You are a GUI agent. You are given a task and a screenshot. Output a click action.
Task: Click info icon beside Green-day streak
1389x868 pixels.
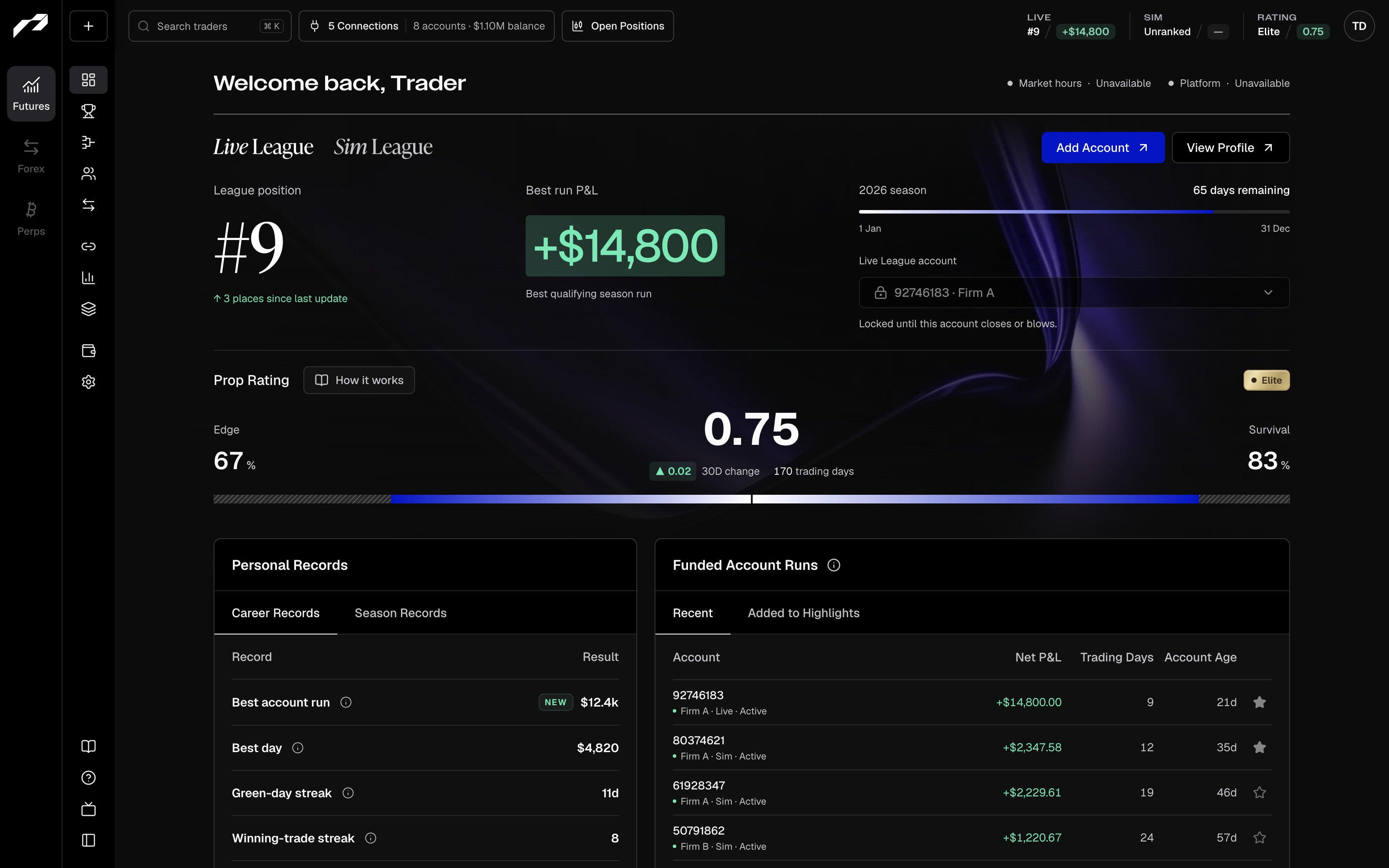(x=348, y=793)
